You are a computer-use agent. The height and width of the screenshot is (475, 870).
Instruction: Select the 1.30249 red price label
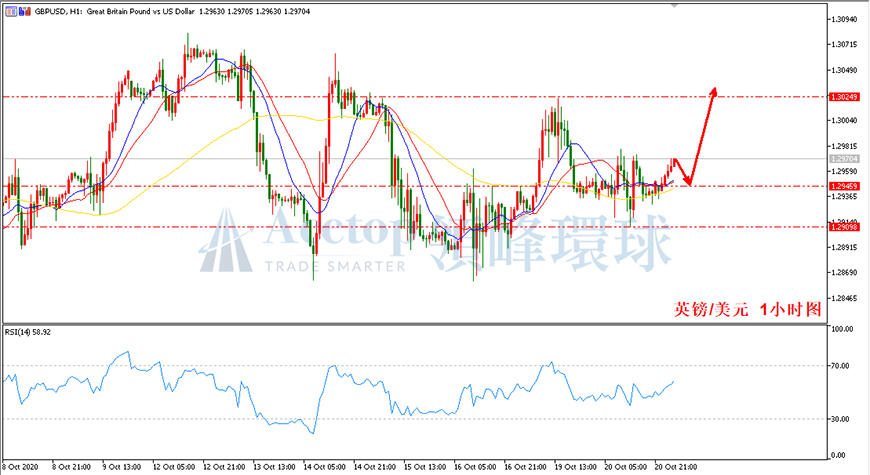844,97
